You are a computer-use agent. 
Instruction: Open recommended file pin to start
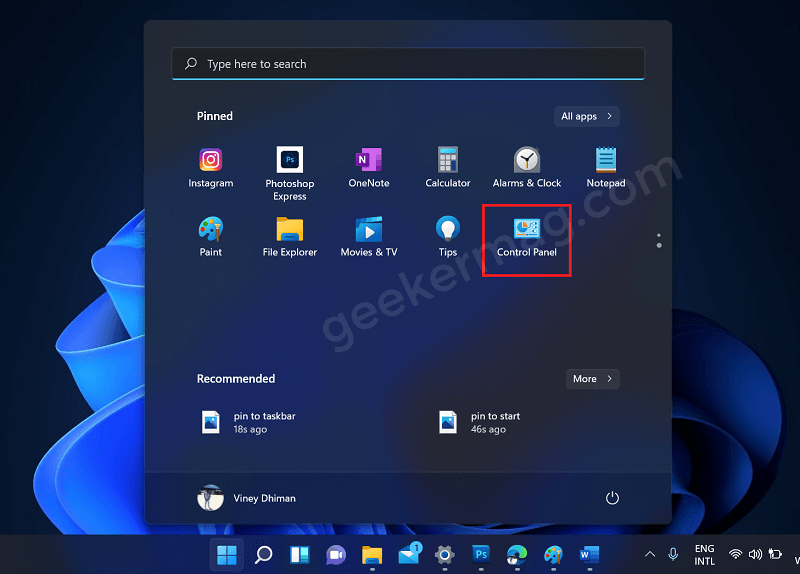480,422
